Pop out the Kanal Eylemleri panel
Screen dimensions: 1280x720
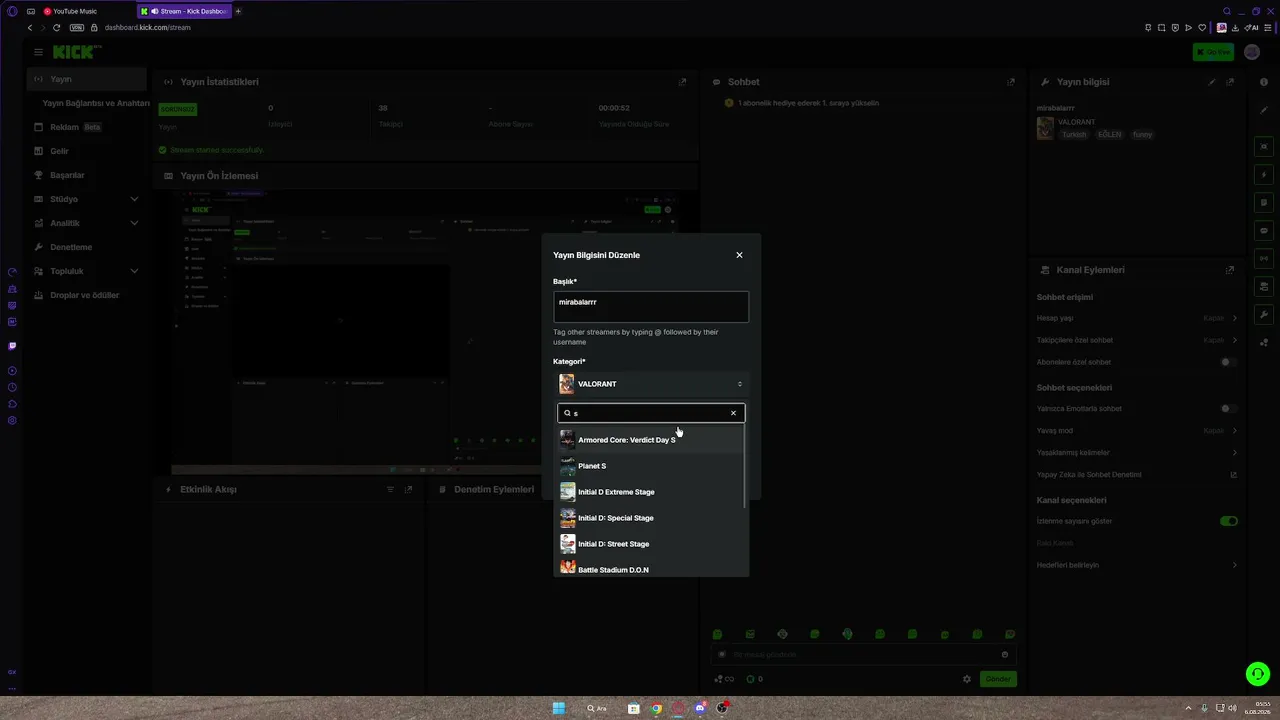tap(1230, 270)
